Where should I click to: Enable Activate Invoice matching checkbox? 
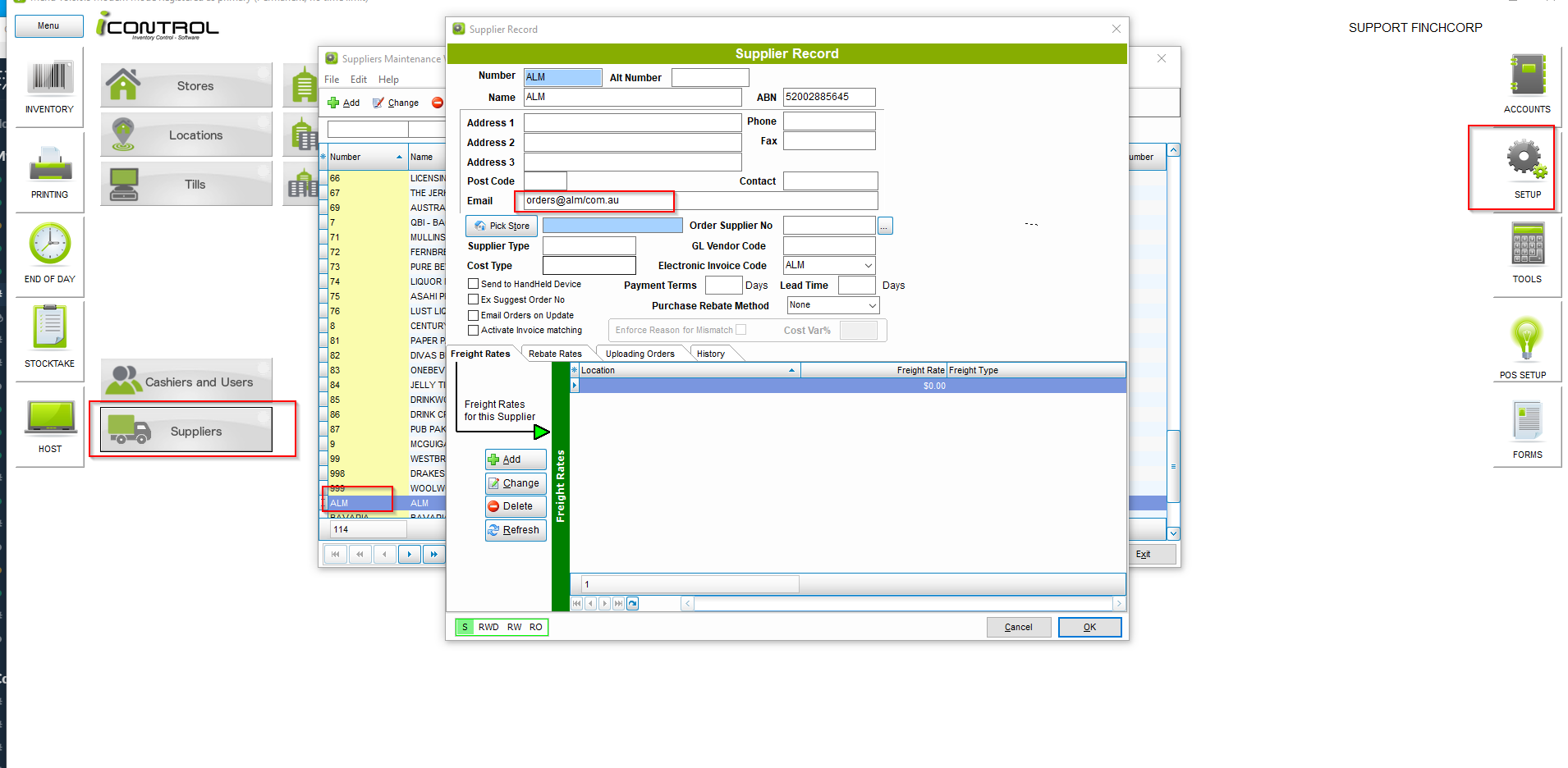pos(473,331)
